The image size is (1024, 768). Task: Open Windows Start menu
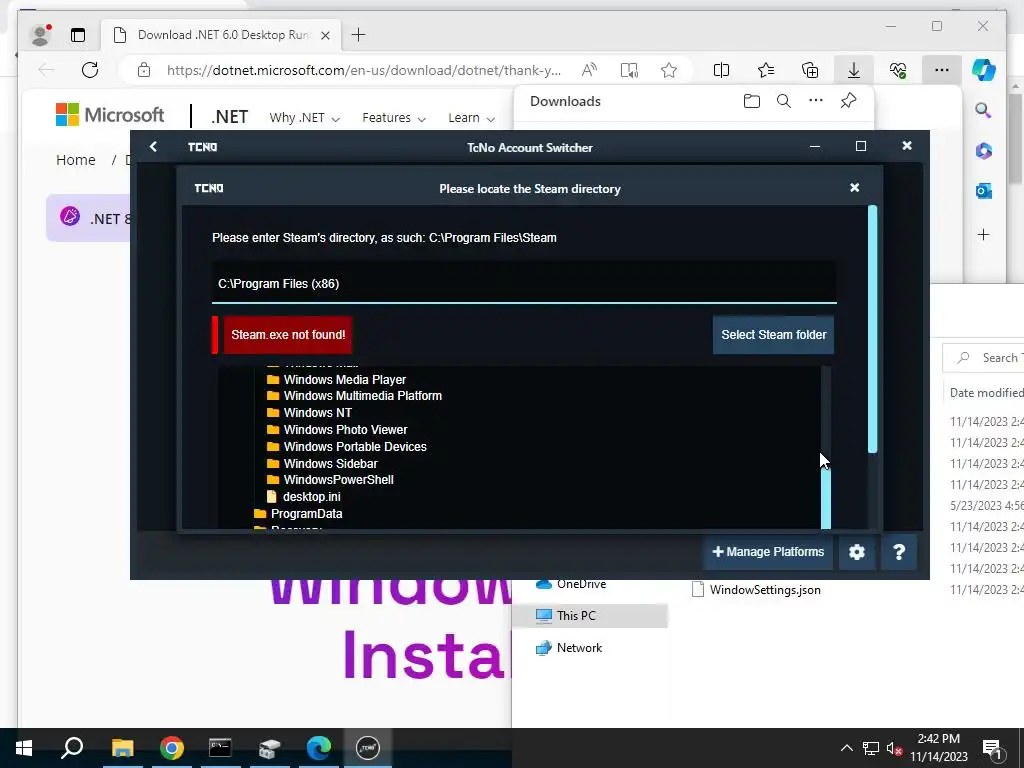(x=24, y=748)
